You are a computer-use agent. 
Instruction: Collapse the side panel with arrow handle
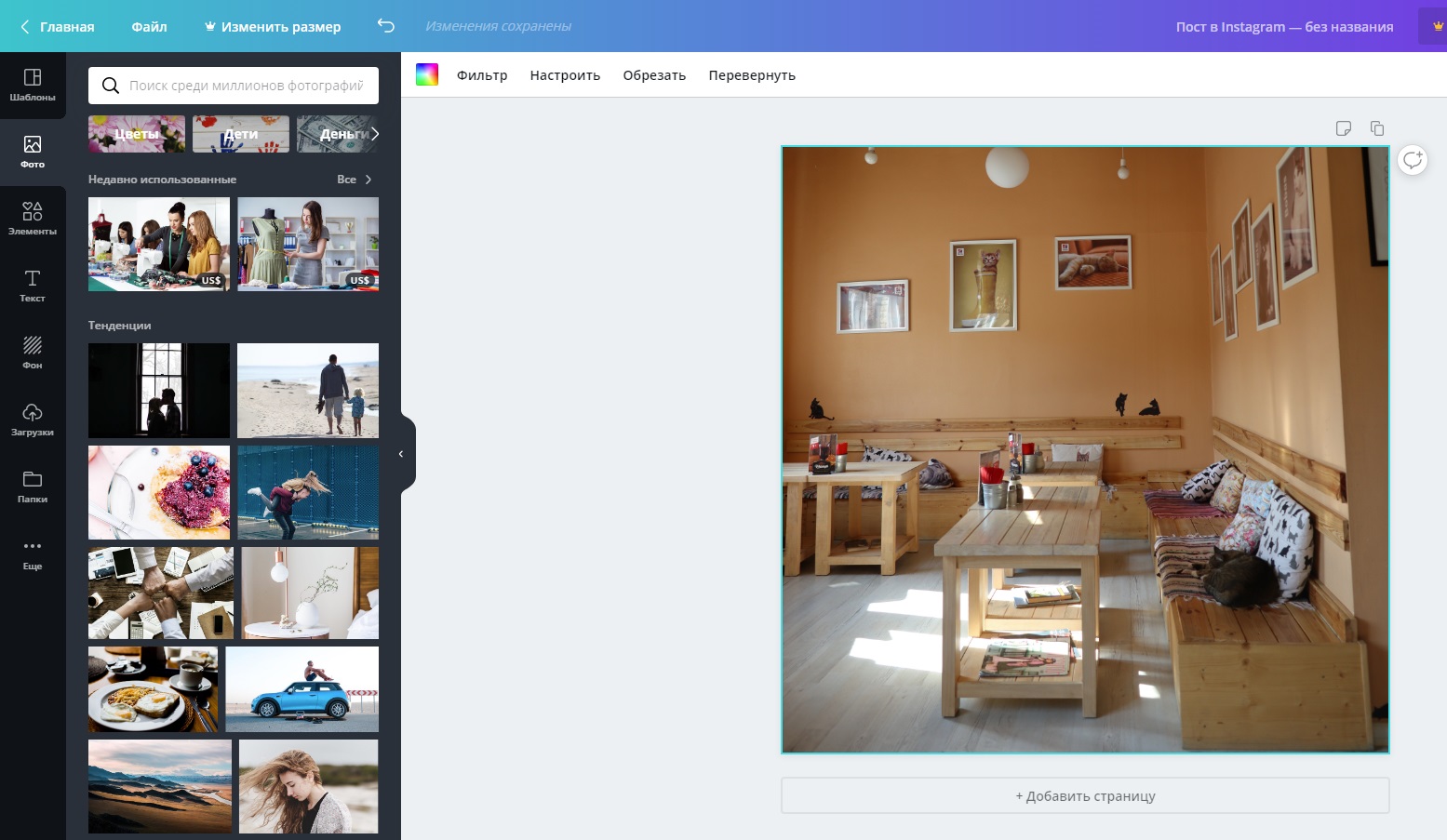tap(402, 454)
